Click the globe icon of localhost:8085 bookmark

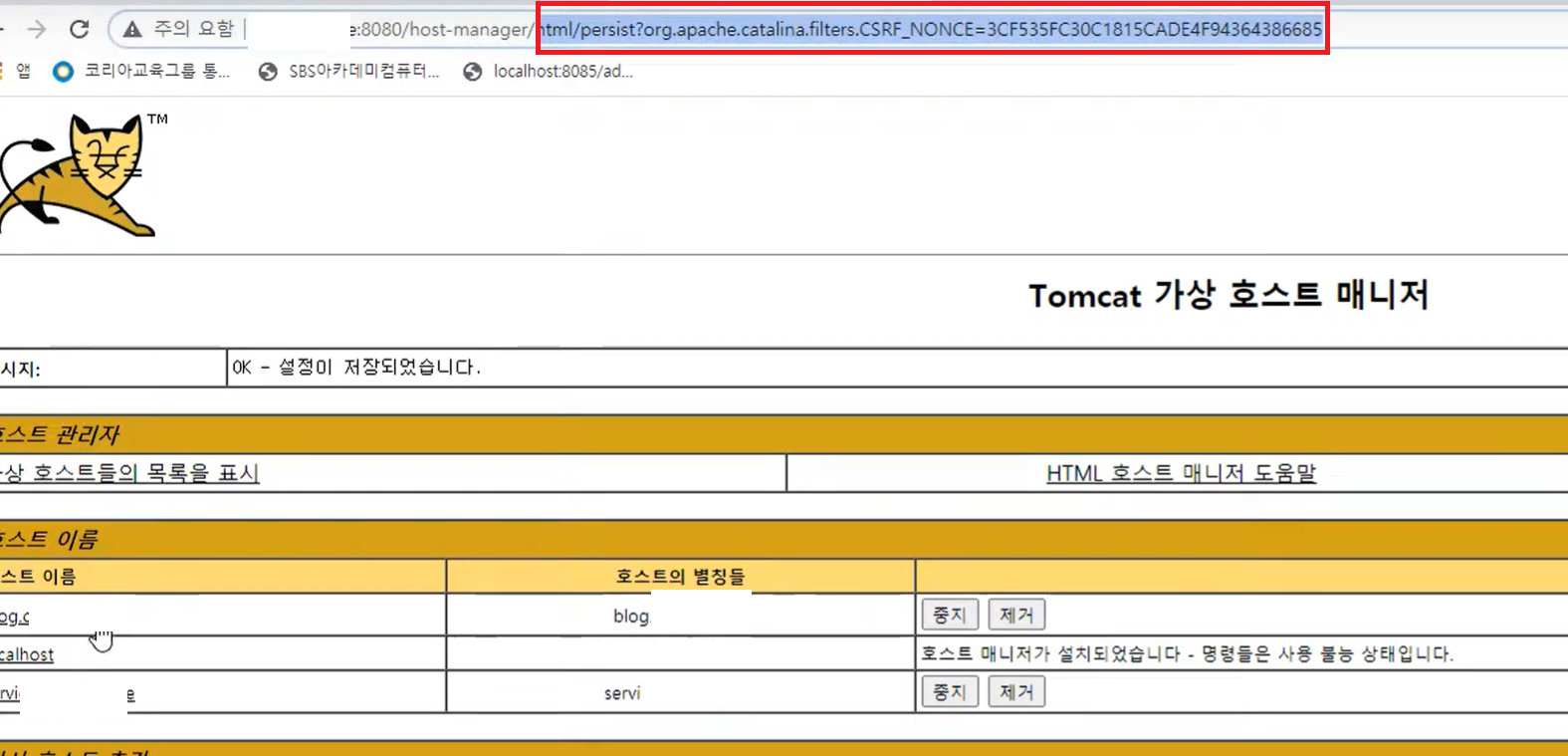click(473, 72)
